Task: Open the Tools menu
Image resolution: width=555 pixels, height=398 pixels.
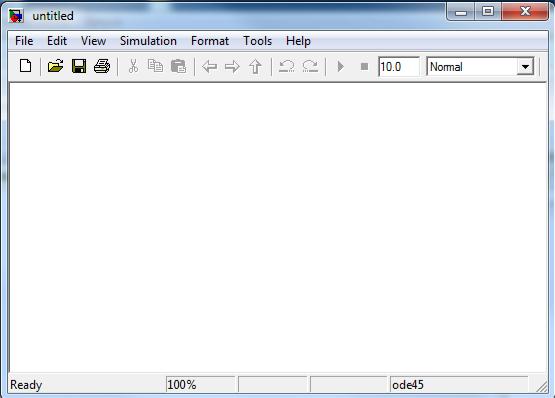Action: [258, 41]
